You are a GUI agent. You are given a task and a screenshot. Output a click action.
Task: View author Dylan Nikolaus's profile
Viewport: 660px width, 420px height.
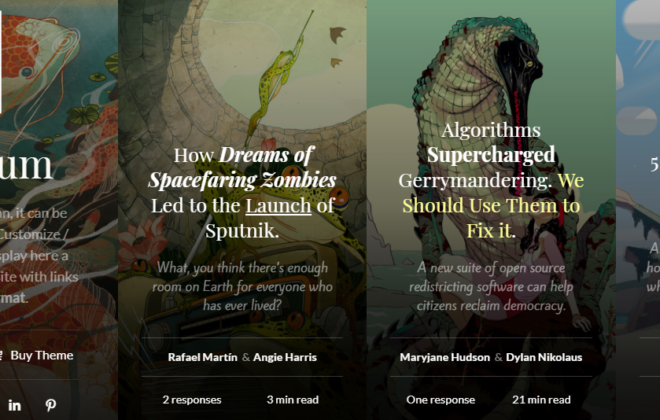coord(544,357)
